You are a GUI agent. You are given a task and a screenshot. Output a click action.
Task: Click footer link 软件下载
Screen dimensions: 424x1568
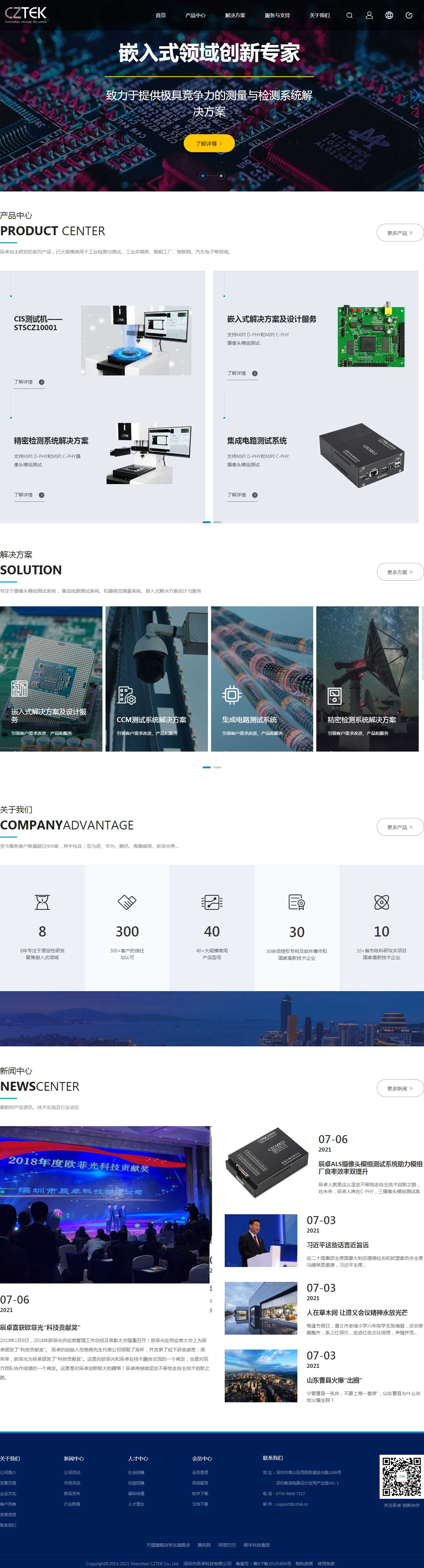pyautogui.click(x=200, y=1493)
